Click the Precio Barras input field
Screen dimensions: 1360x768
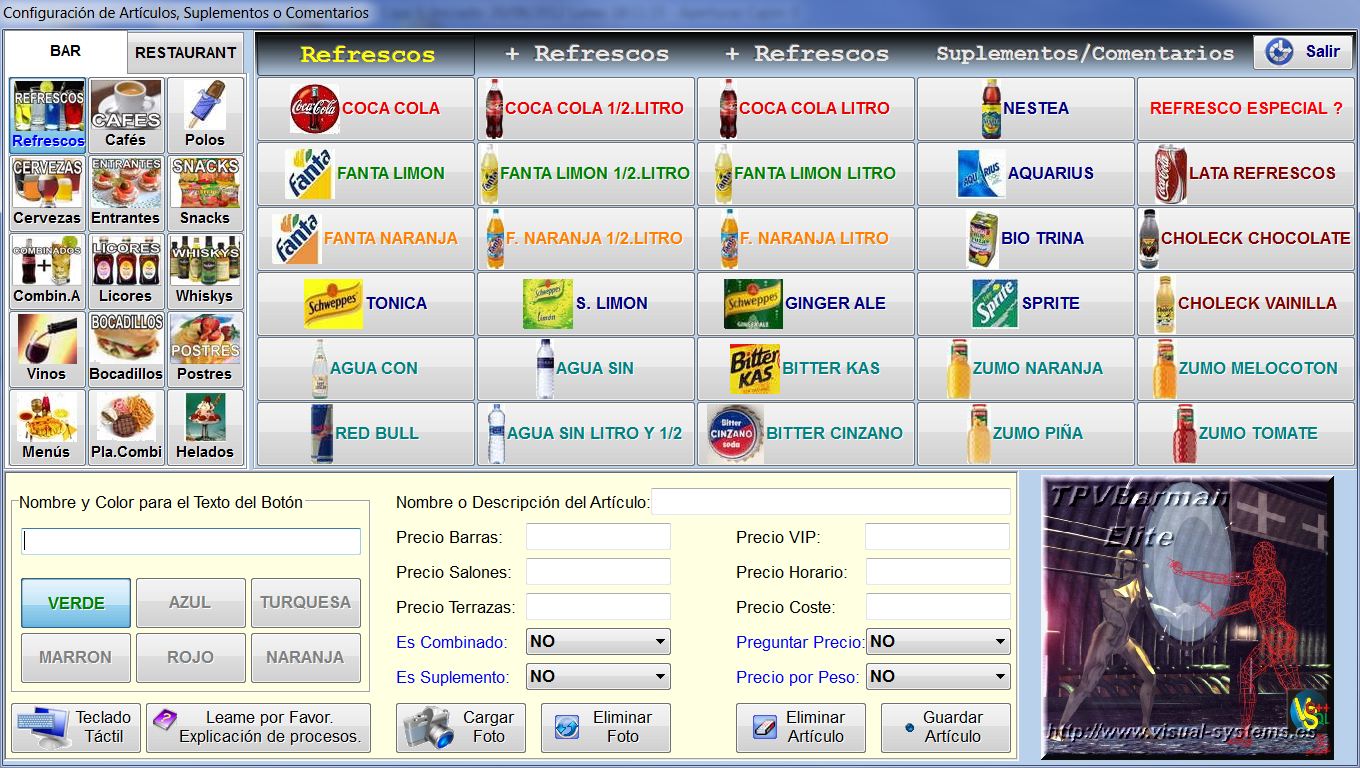click(x=598, y=537)
